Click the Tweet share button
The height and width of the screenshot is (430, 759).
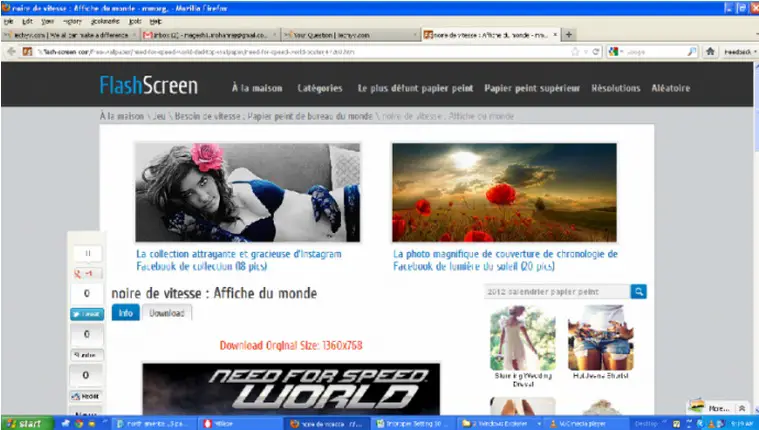tap(87, 314)
